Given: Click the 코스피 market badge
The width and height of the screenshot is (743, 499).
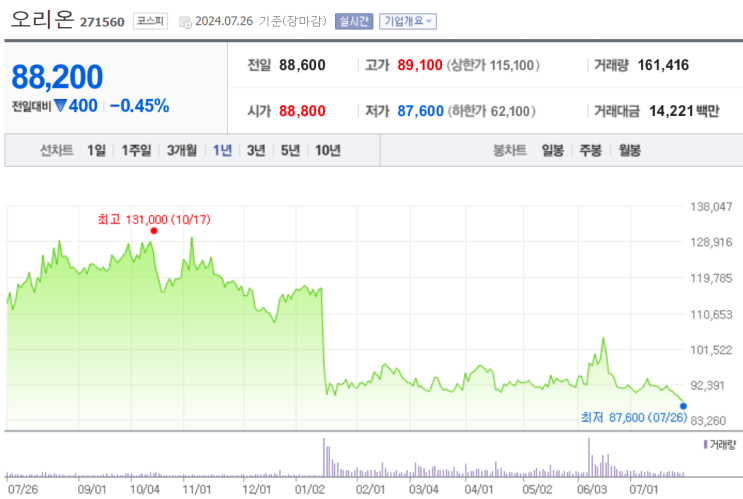Looking at the screenshot, I should point(150,21).
